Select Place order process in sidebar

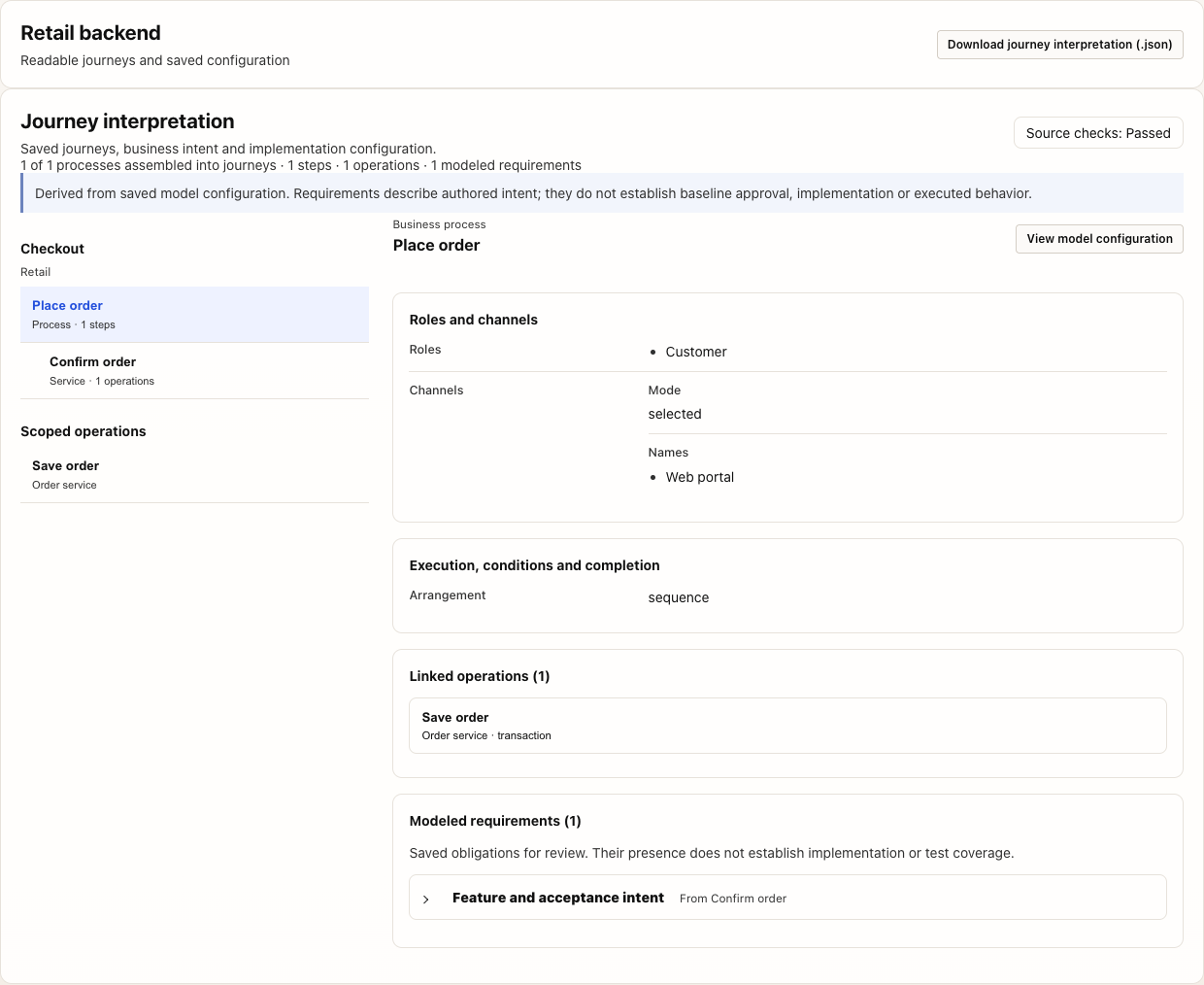(194, 315)
